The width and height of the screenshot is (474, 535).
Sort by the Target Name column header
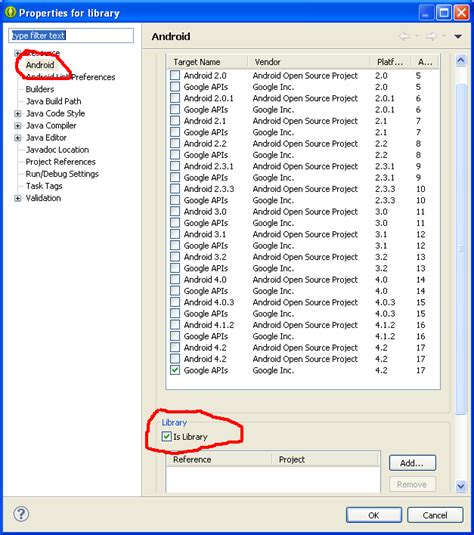pyautogui.click(x=208, y=62)
